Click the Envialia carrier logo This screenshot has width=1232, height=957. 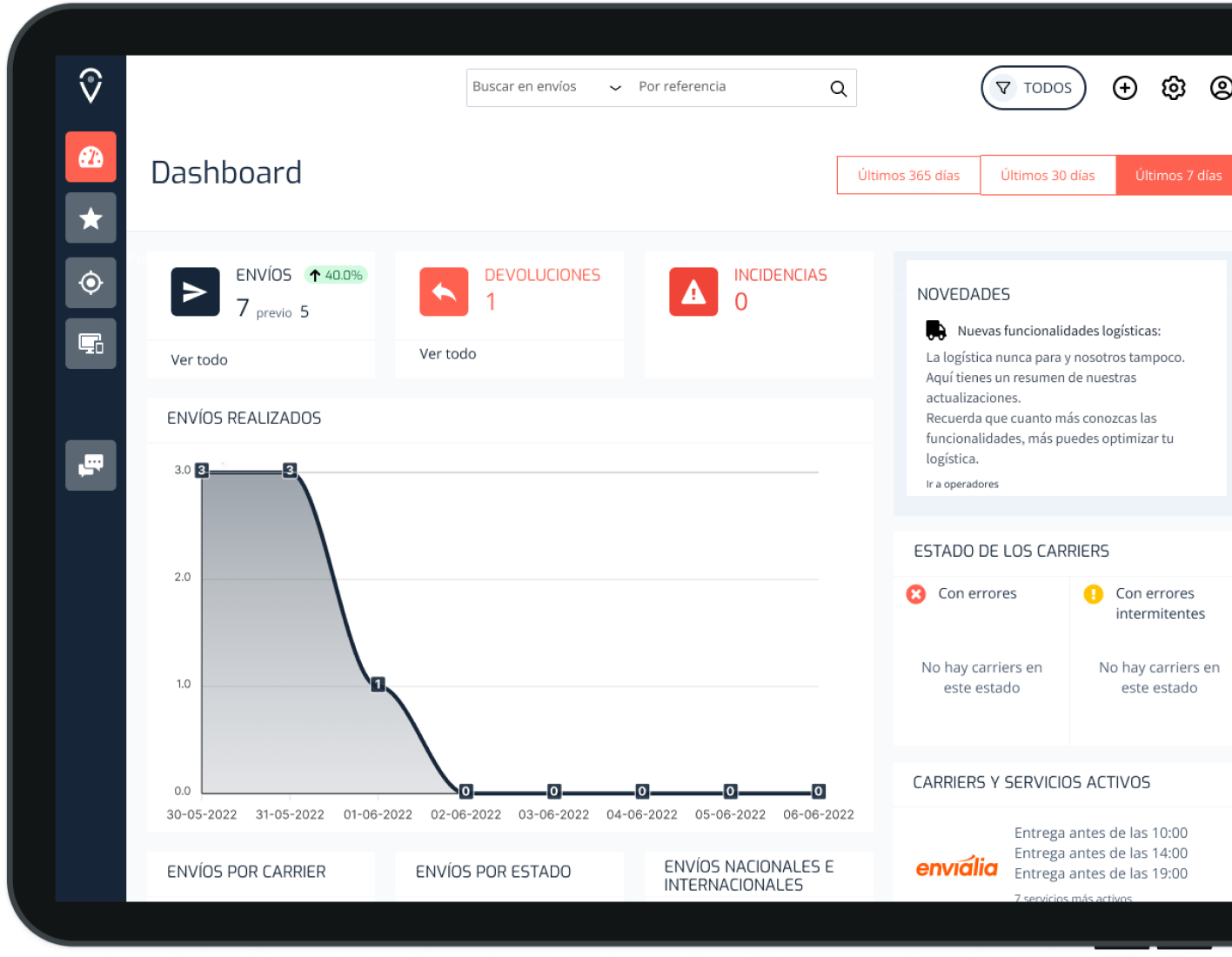point(956,866)
